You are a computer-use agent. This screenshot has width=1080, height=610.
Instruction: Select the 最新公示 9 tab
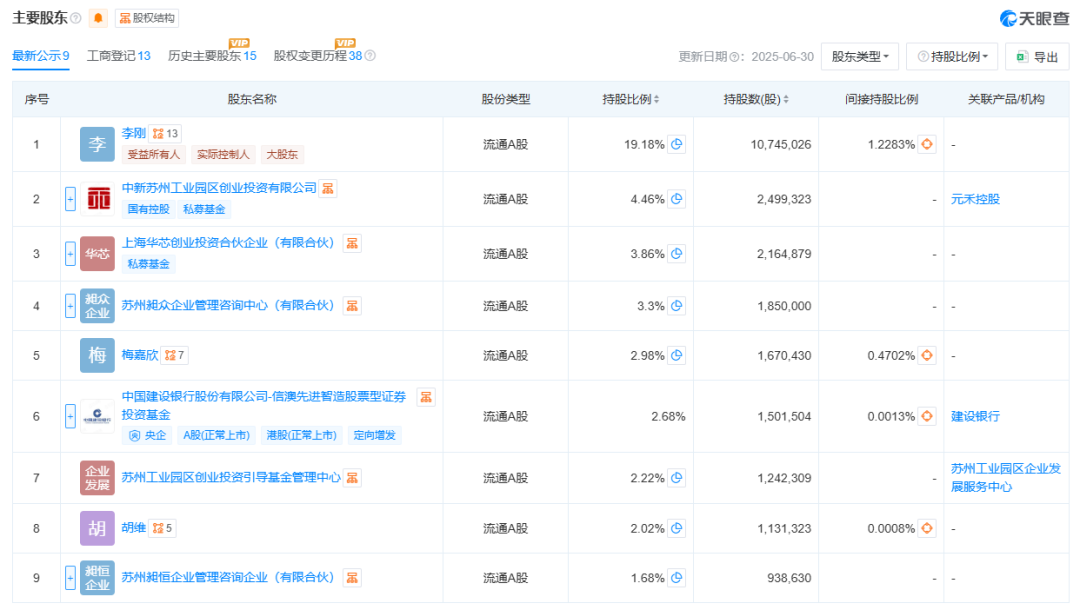point(41,56)
